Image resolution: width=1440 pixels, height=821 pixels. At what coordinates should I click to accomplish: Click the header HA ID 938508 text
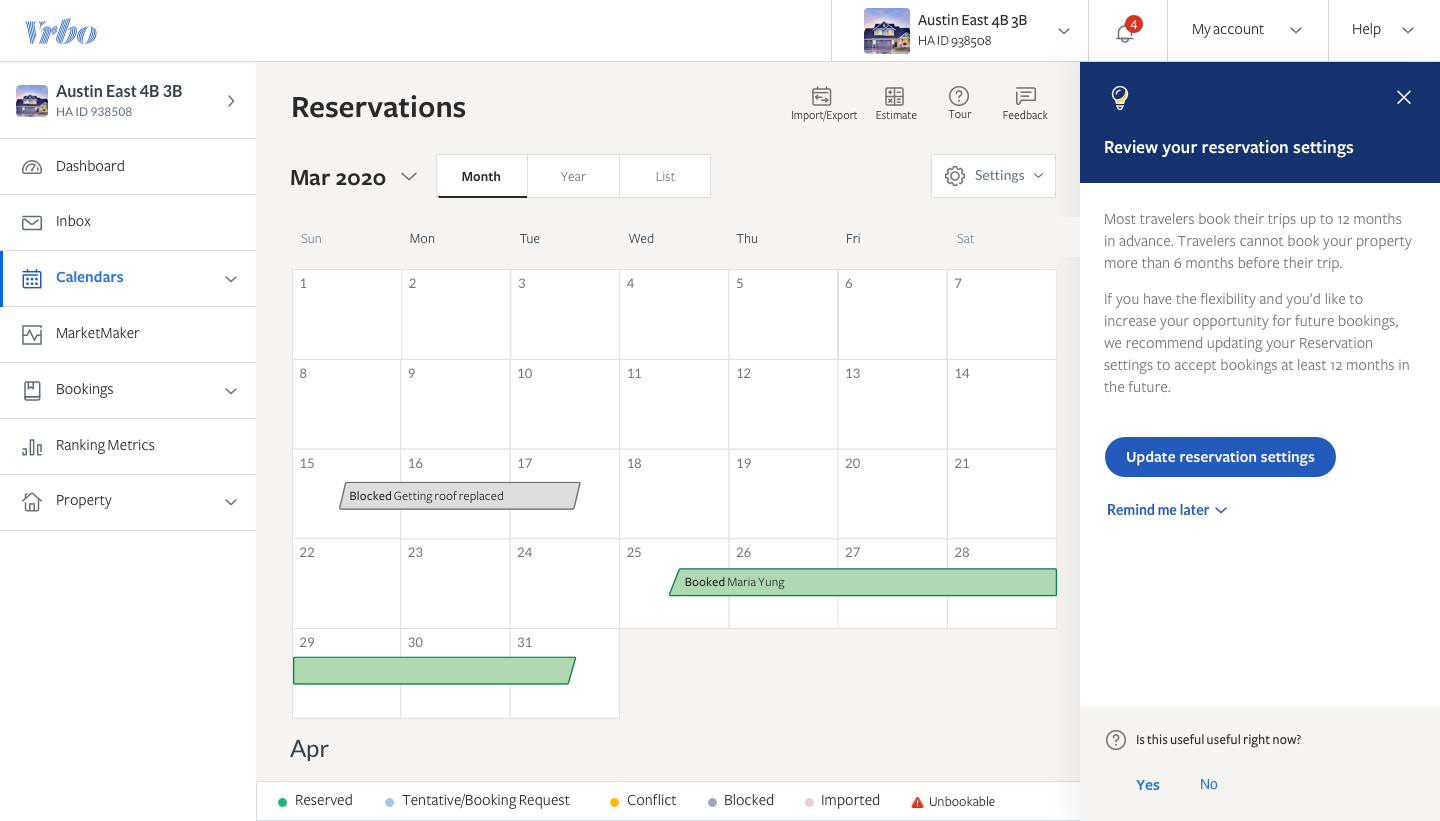click(954, 41)
